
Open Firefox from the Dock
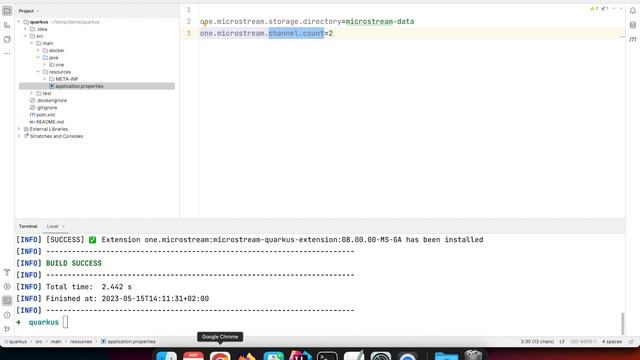pos(247,356)
